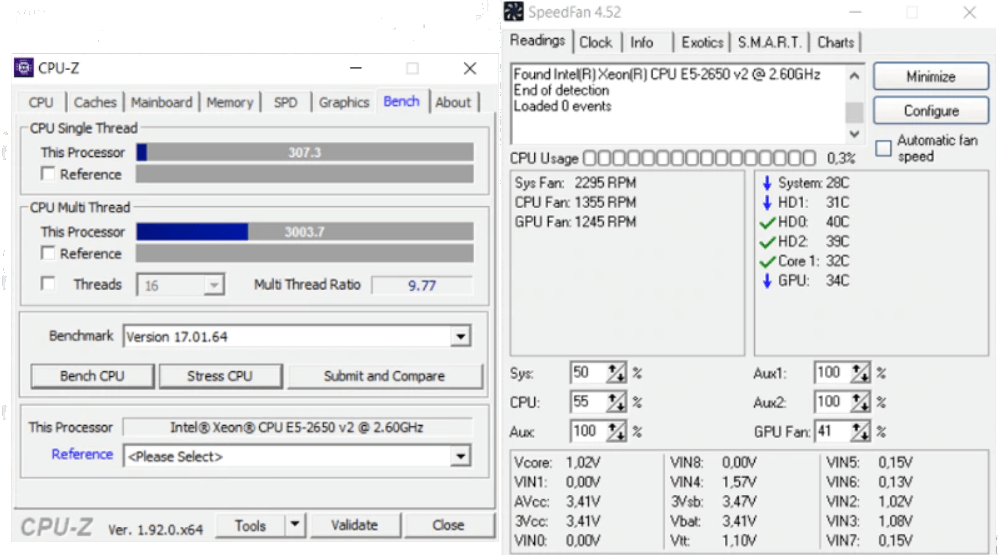Viewport: 1000px width, 555px height.
Task: Open the S.M.A.R.T. tab
Action: pyautogui.click(x=769, y=42)
